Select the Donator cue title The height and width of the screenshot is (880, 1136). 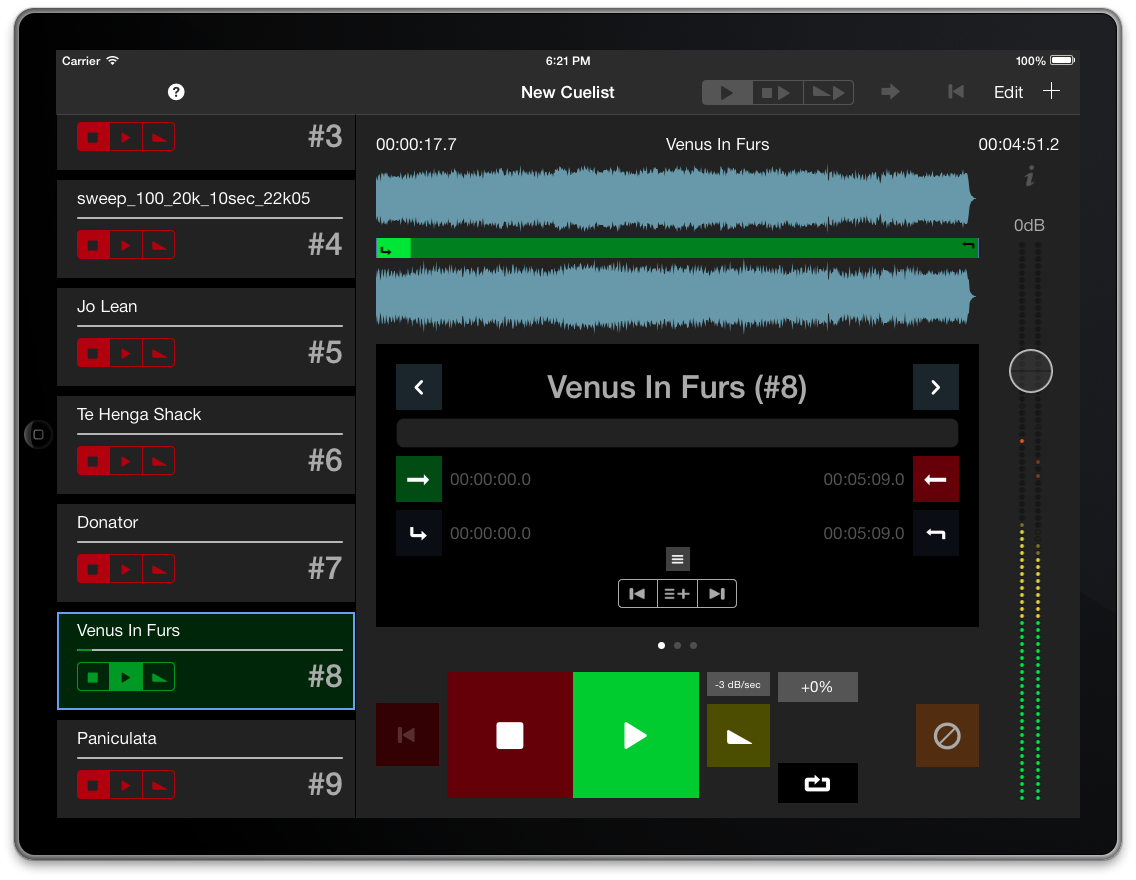pos(107,522)
